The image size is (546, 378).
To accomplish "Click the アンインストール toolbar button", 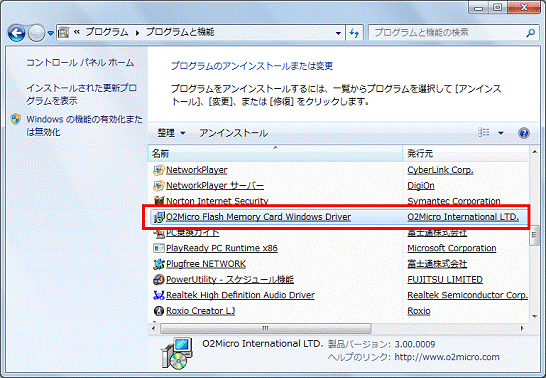I will tap(234, 133).
